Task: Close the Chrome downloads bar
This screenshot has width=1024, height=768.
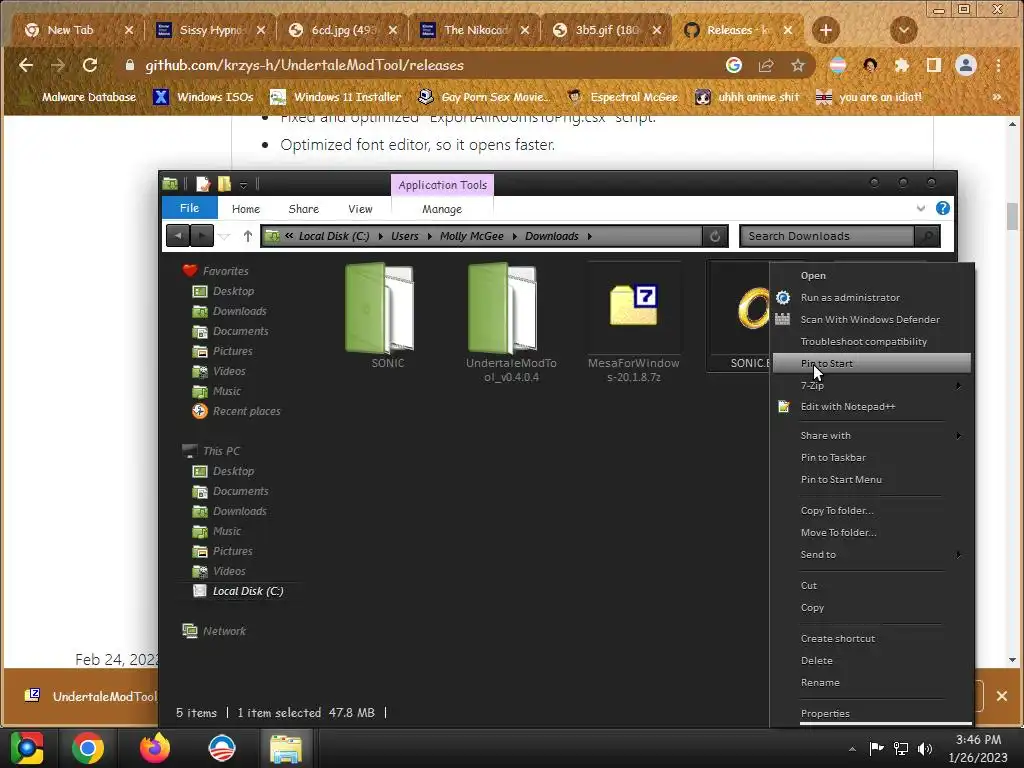Action: point(1002,696)
